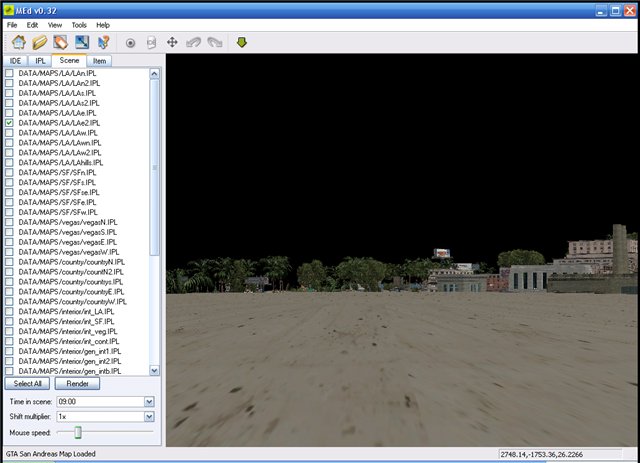
Task: Click the redo curved arrow icon
Action: [213, 43]
